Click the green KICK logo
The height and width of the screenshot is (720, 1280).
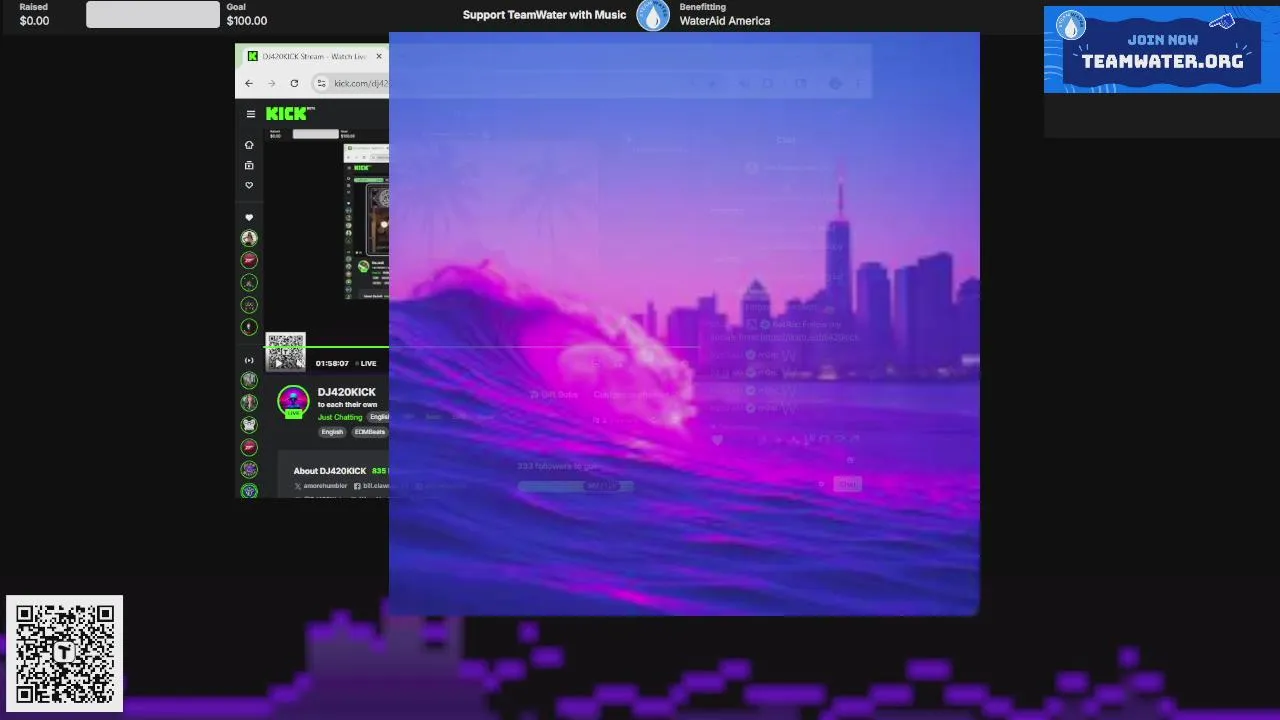286,114
